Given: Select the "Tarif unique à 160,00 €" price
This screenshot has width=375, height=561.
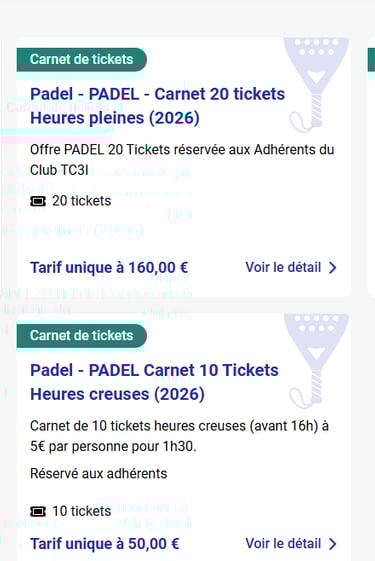Looking at the screenshot, I should (x=109, y=268).
